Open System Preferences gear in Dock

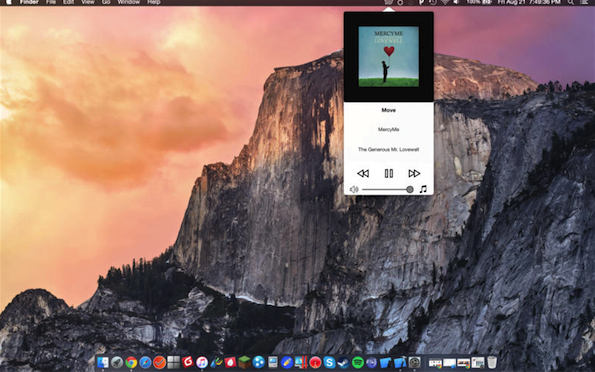[415, 363]
